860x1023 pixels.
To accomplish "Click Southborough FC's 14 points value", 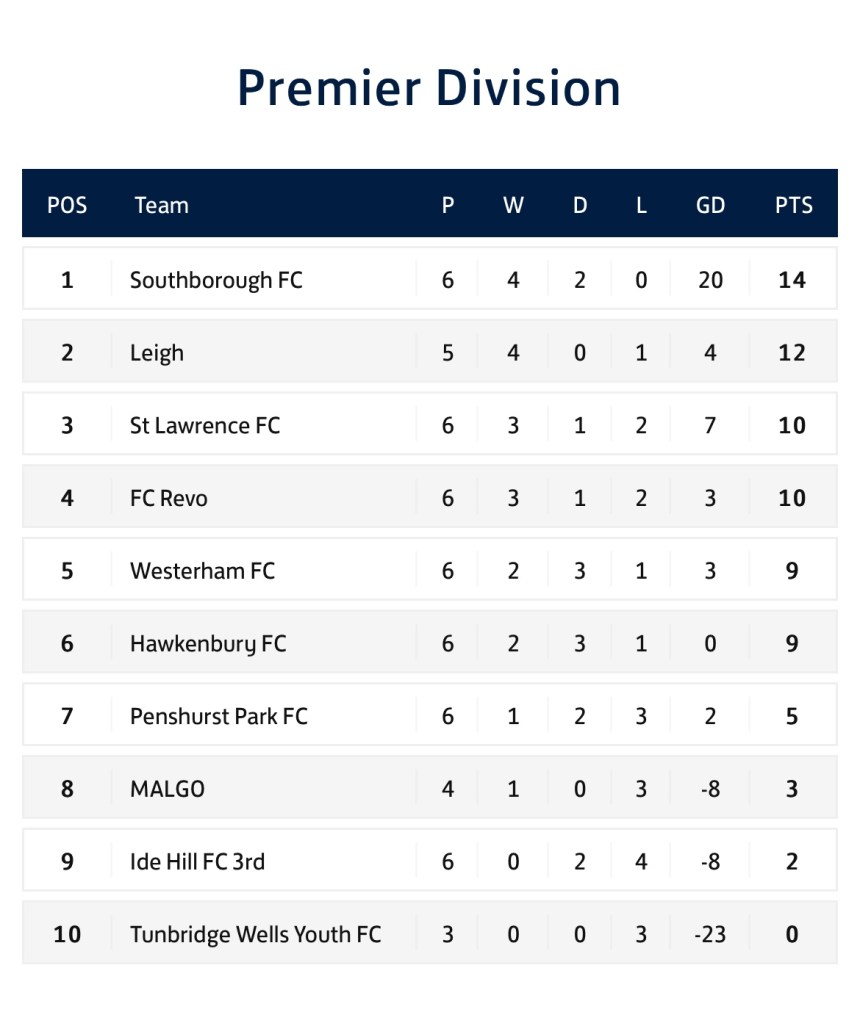I will [x=792, y=280].
